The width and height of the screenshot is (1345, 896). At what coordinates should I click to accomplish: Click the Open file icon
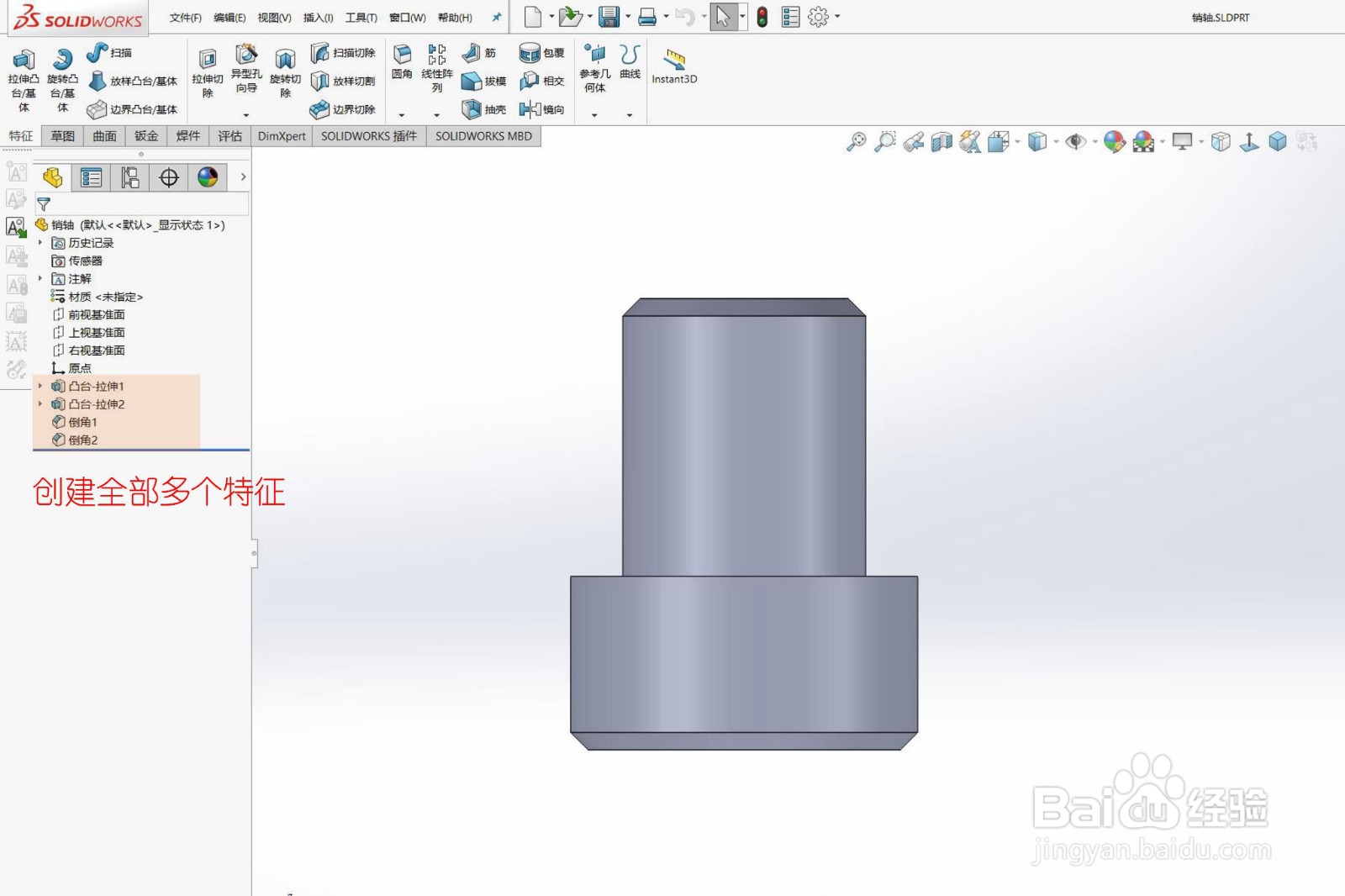[x=570, y=17]
